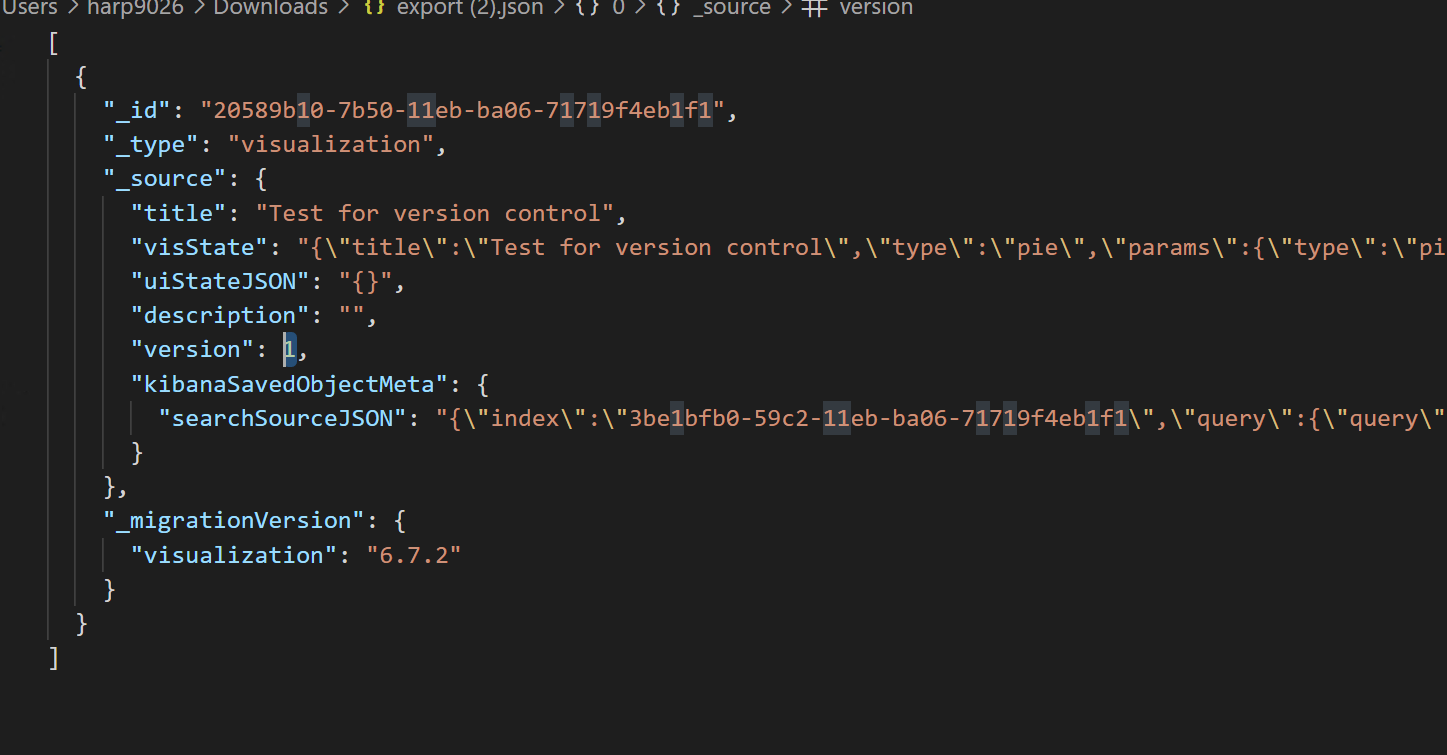This screenshot has width=1447, height=755.
Task: Select the _source breadcrumb item
Action: click(731, 8)
